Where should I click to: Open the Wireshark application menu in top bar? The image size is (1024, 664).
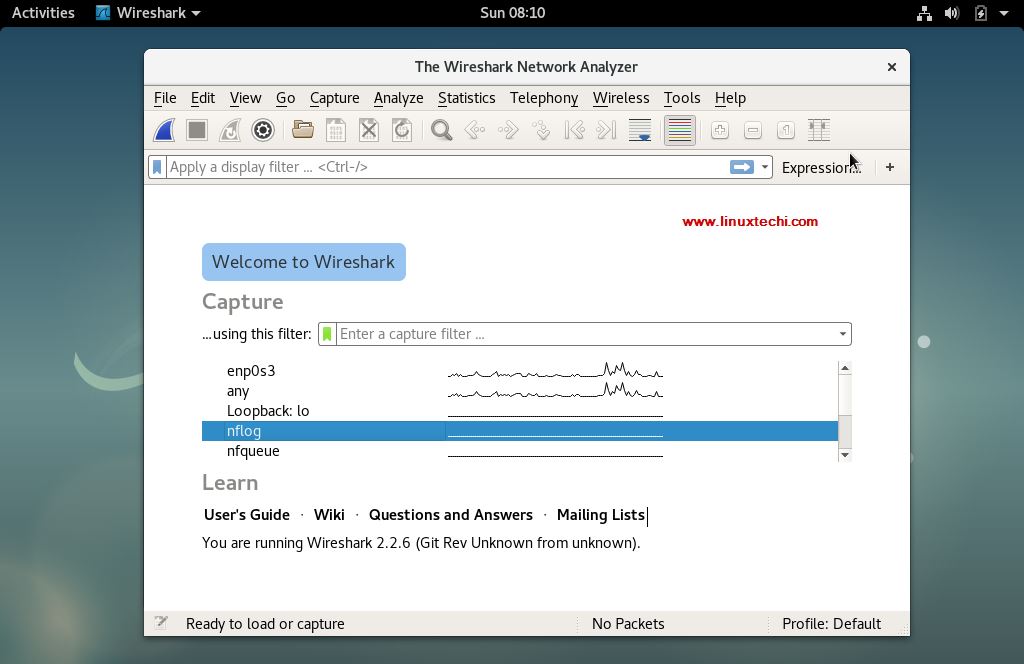[x=140, y=13]
